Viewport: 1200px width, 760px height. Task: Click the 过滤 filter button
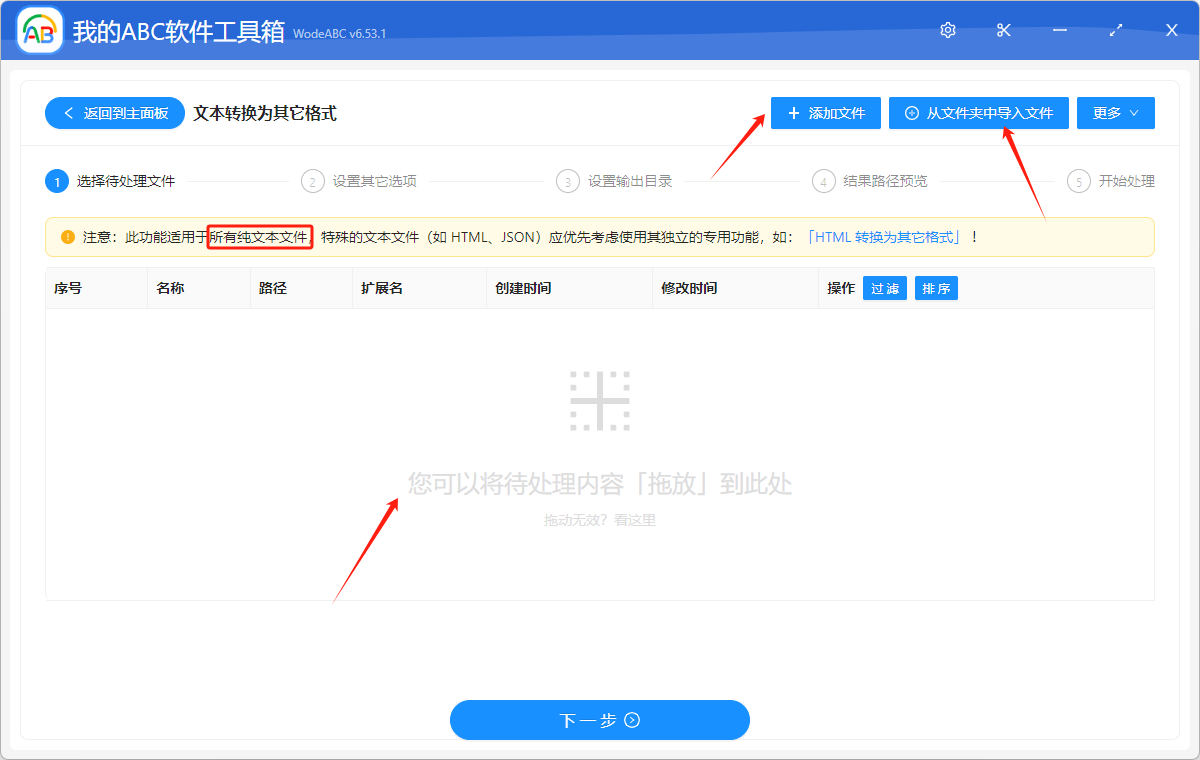coord(884,287)
